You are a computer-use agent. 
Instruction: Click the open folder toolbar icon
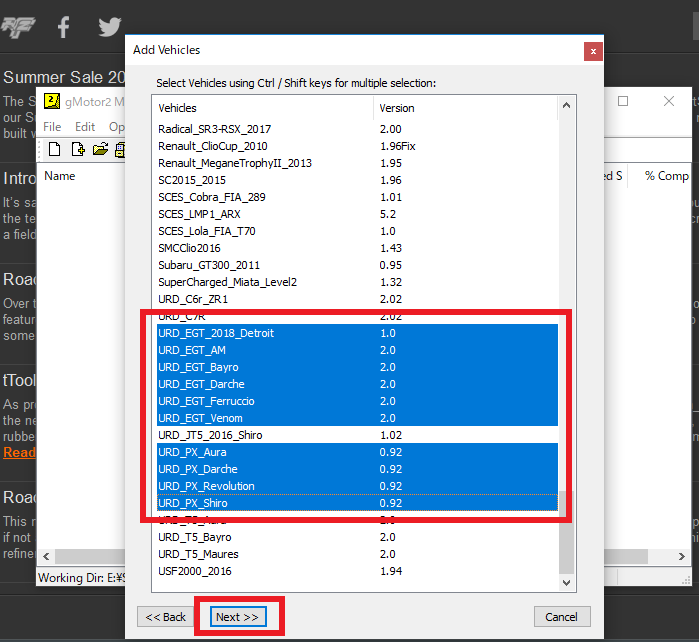(x=100, y=150)
